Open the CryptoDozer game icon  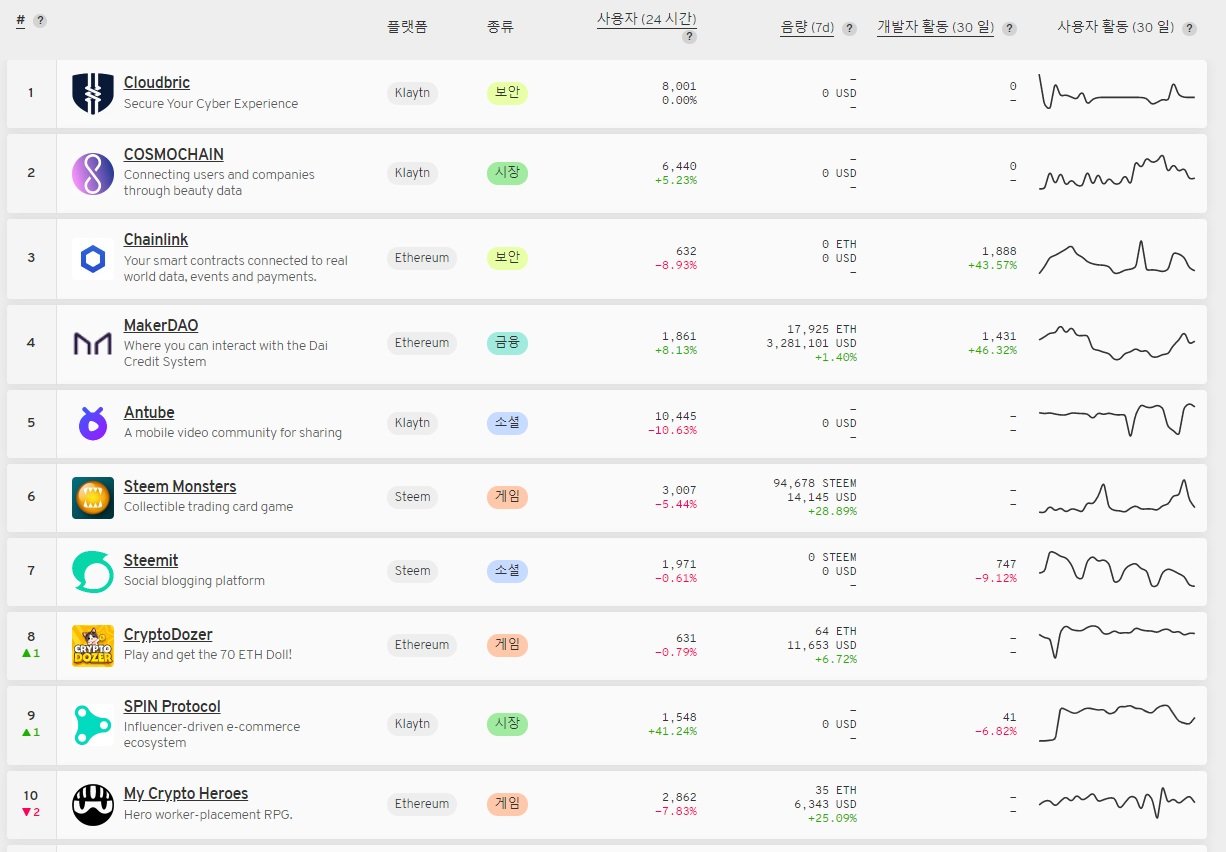(93, 645)
